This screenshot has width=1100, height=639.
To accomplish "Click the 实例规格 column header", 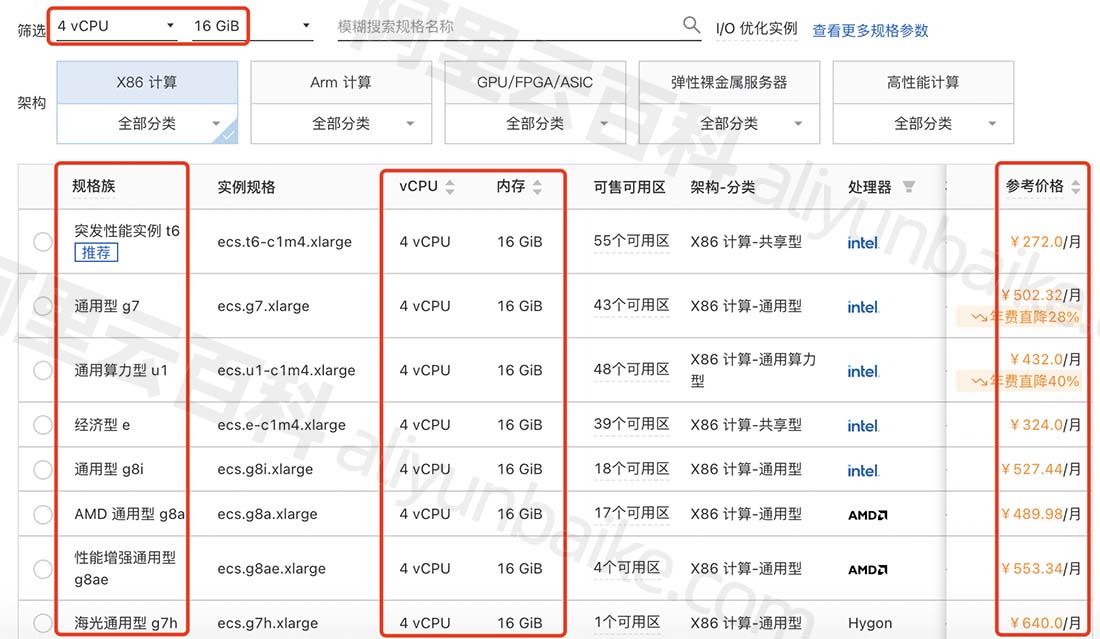I will (x=246, y=187).
